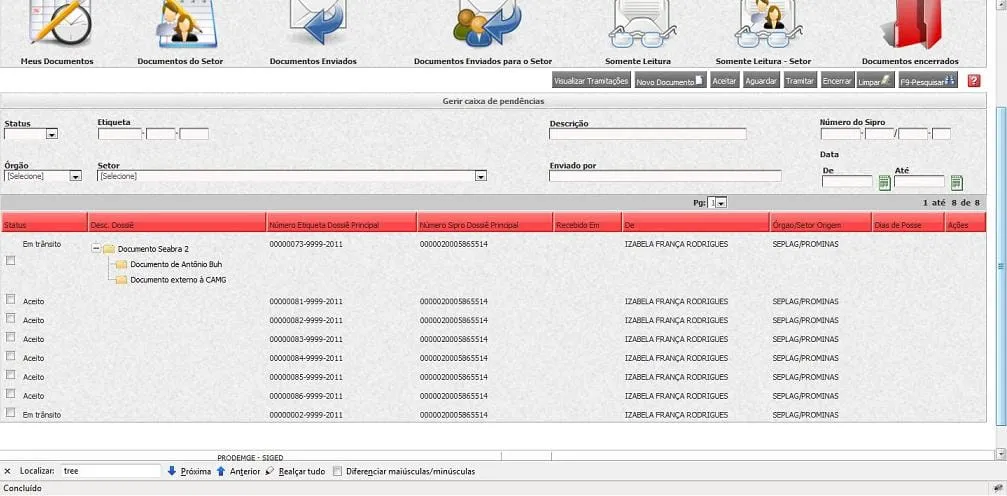Click the Encerrar button

point(837,81)
